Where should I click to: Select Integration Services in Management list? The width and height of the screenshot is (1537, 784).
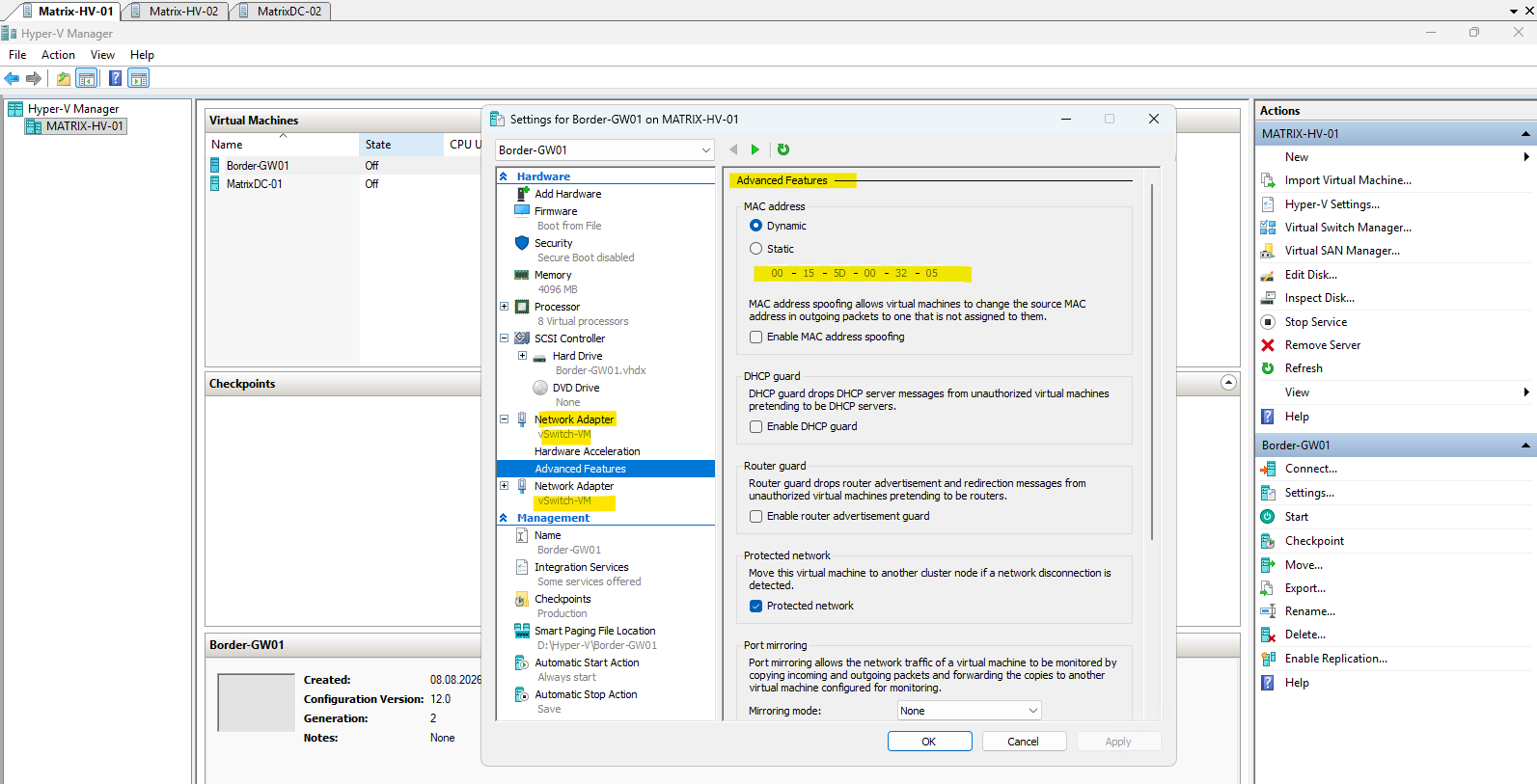click(x=582, y=567)
